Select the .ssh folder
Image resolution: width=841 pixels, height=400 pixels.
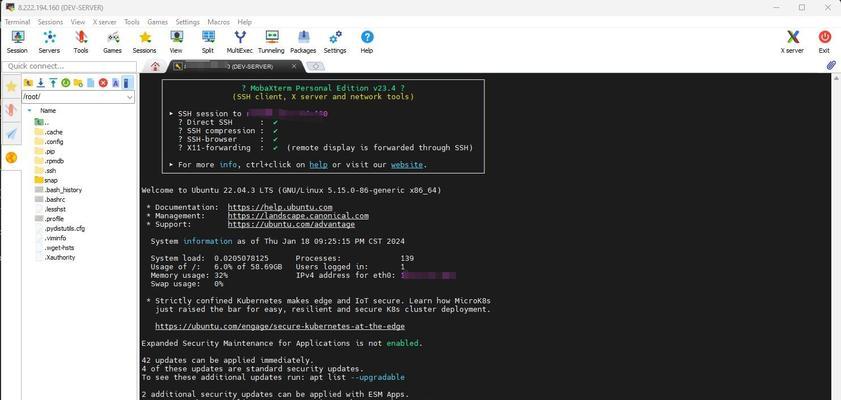click(46, 171)
